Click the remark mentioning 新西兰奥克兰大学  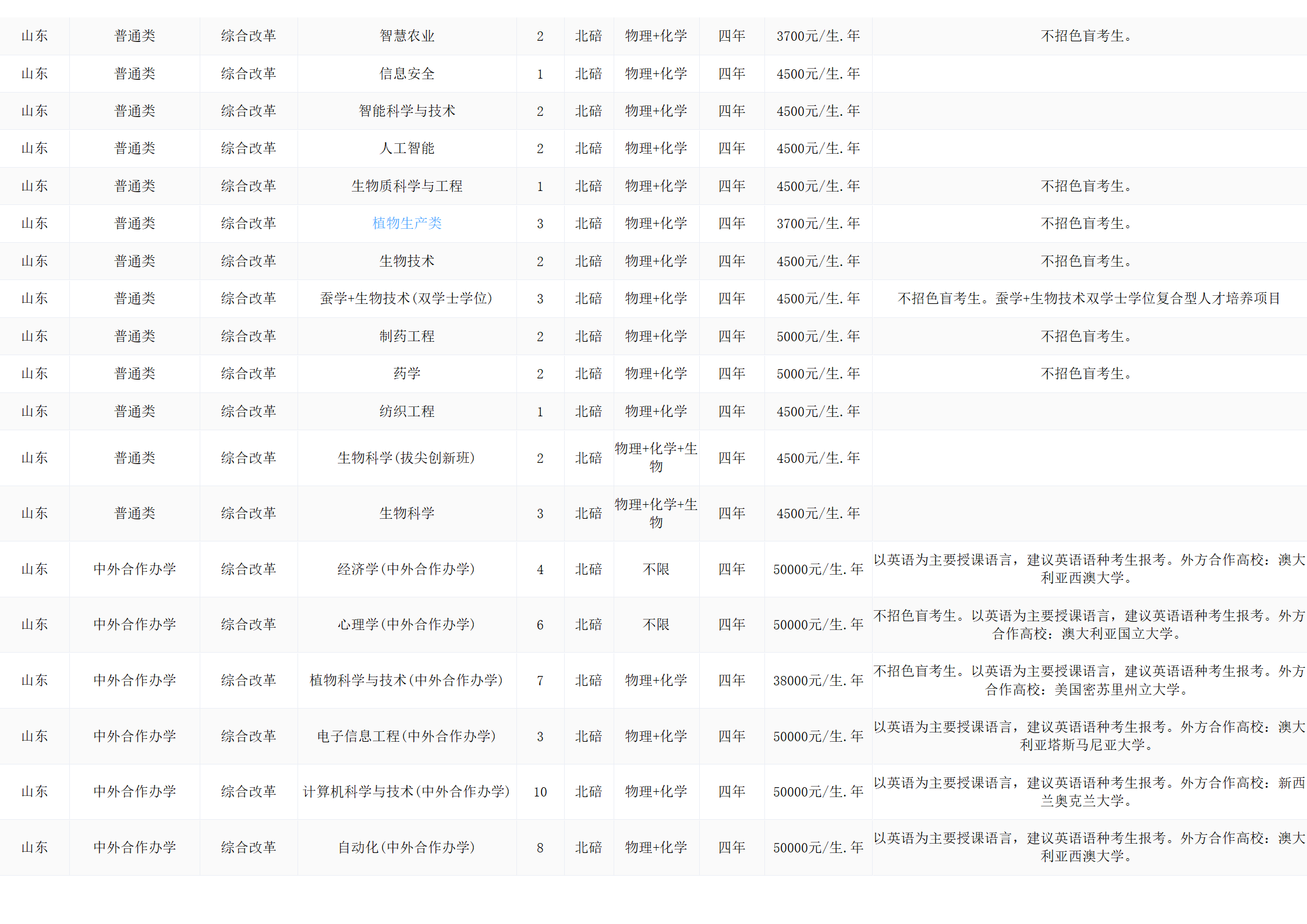1089,791
